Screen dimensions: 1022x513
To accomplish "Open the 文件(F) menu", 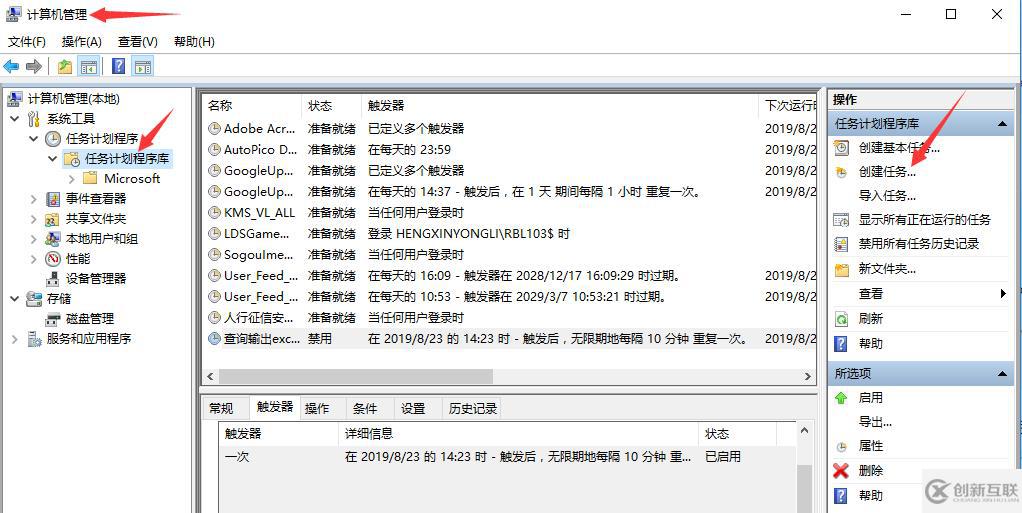I will point(27,42).
